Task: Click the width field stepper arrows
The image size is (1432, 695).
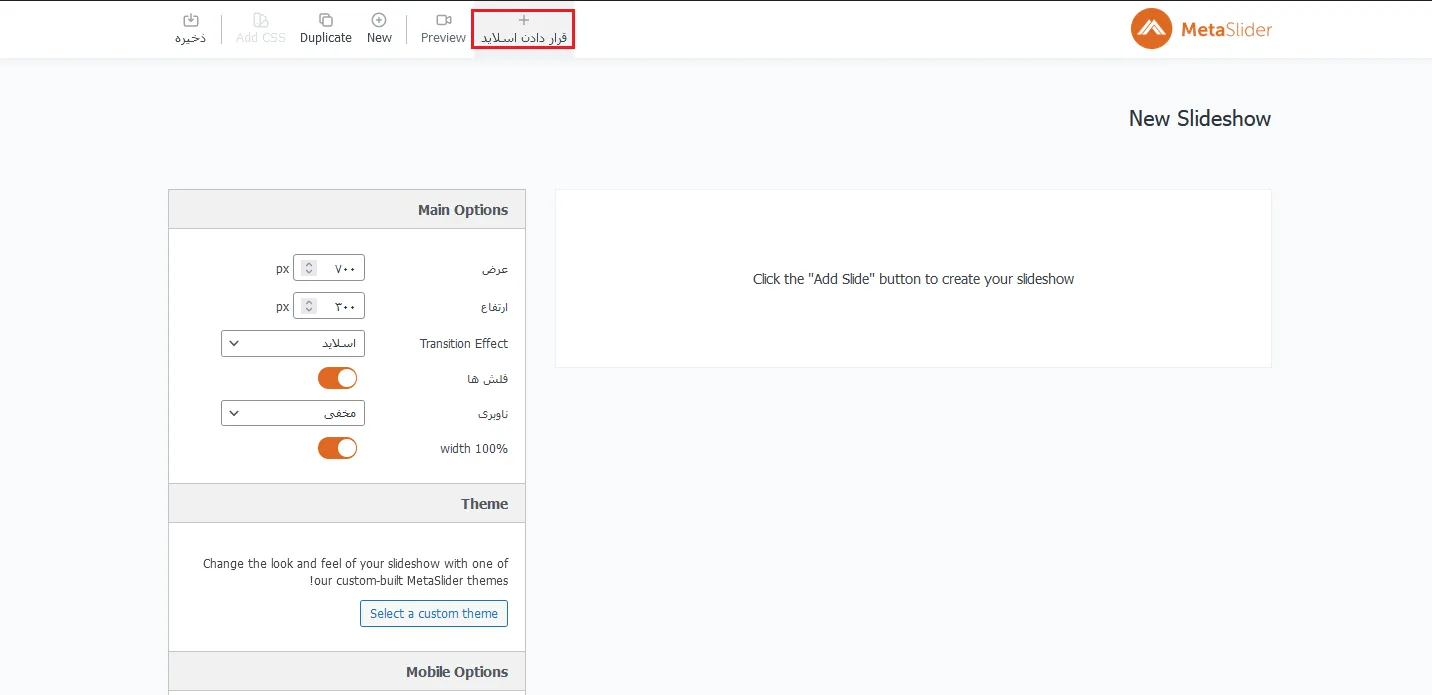Action: [309, 268]
